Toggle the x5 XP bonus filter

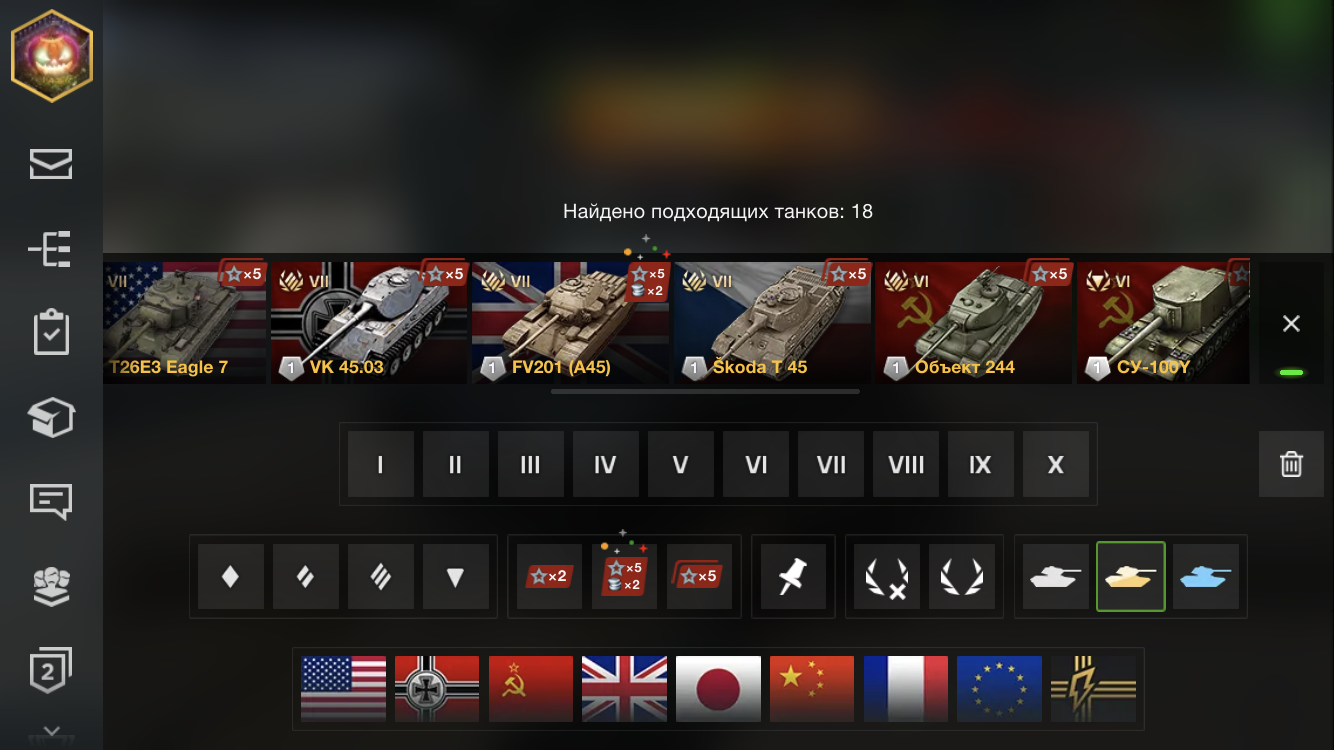699,576
